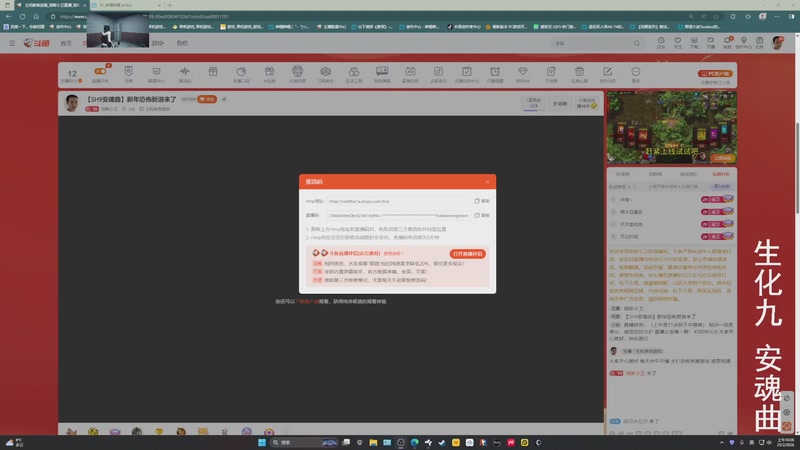Click the 打开直播伴侣 button
The height and width of the screenshot is (450, 800).
coord(467,254)
